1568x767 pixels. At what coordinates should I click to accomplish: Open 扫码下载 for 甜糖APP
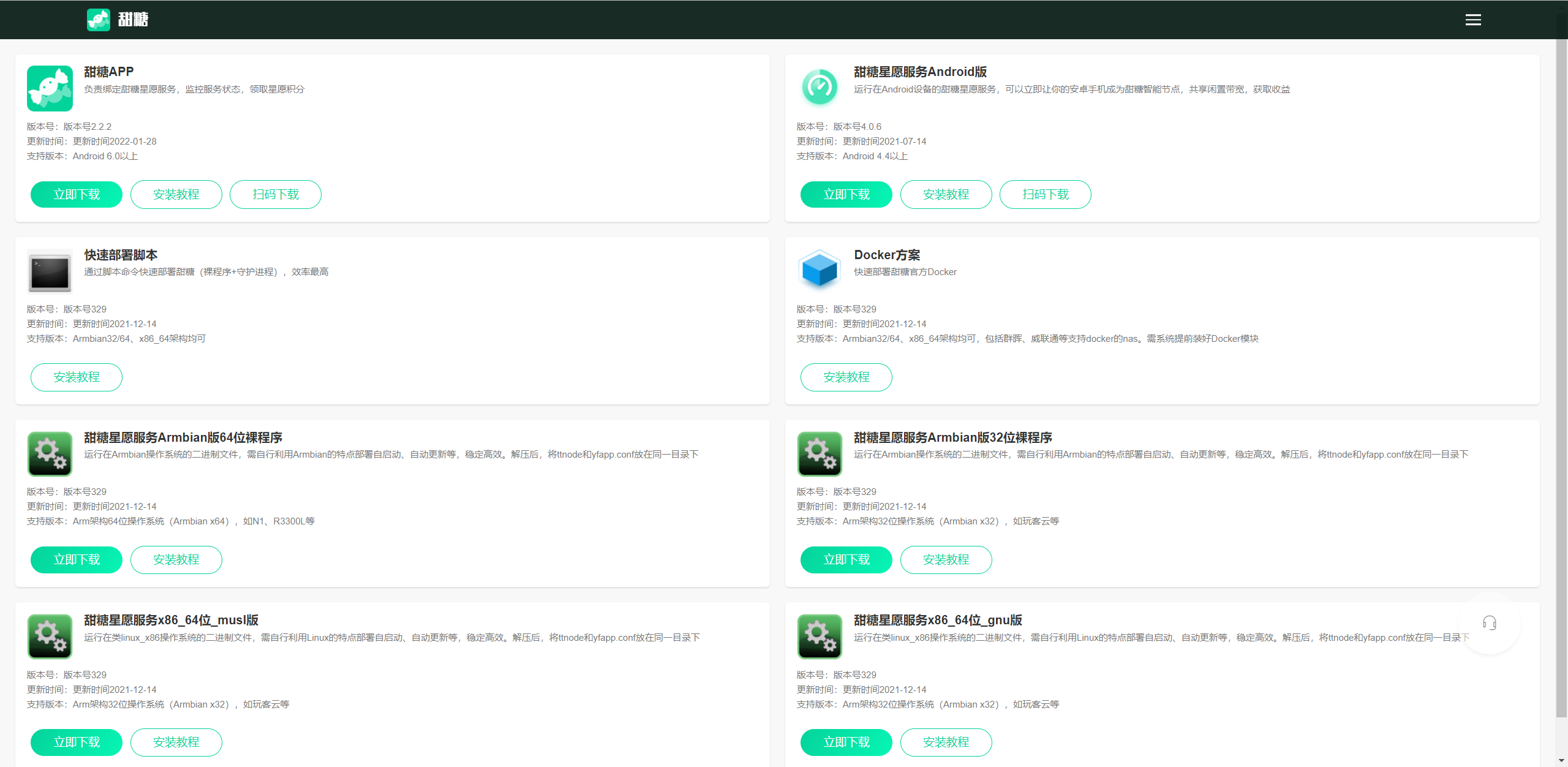click(276, 194)
